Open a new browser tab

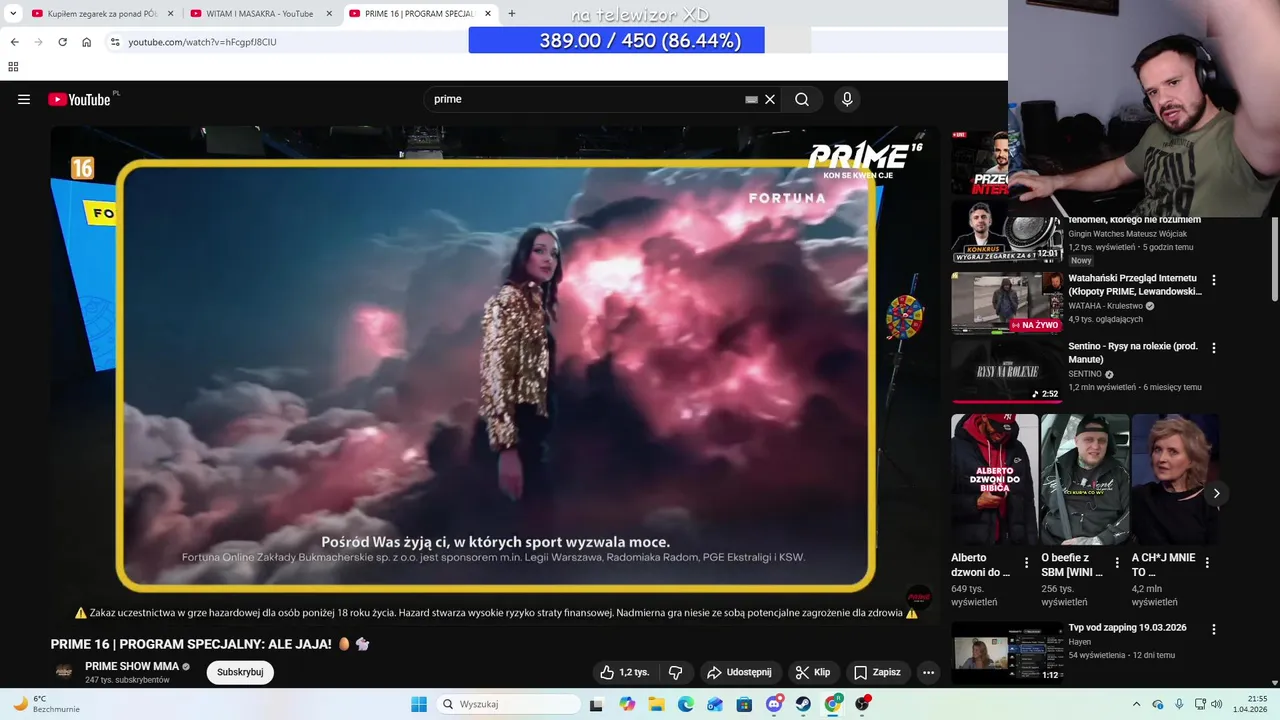pyautogui.click(x=512, y=14)
